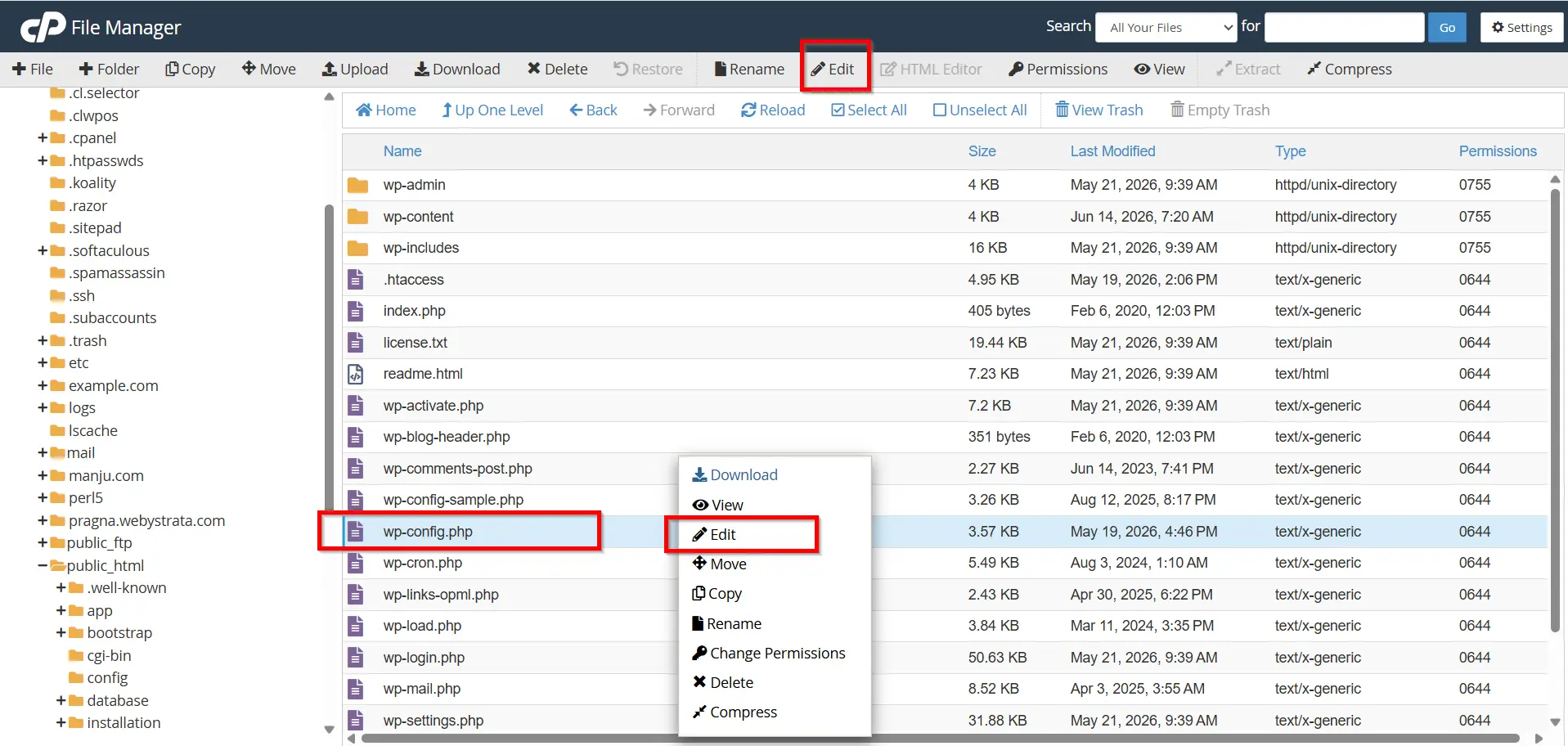Image resolution: width=1568 pixels, height=746 pixels.
Task: Sort files by Size column
Action: (982, 151)
